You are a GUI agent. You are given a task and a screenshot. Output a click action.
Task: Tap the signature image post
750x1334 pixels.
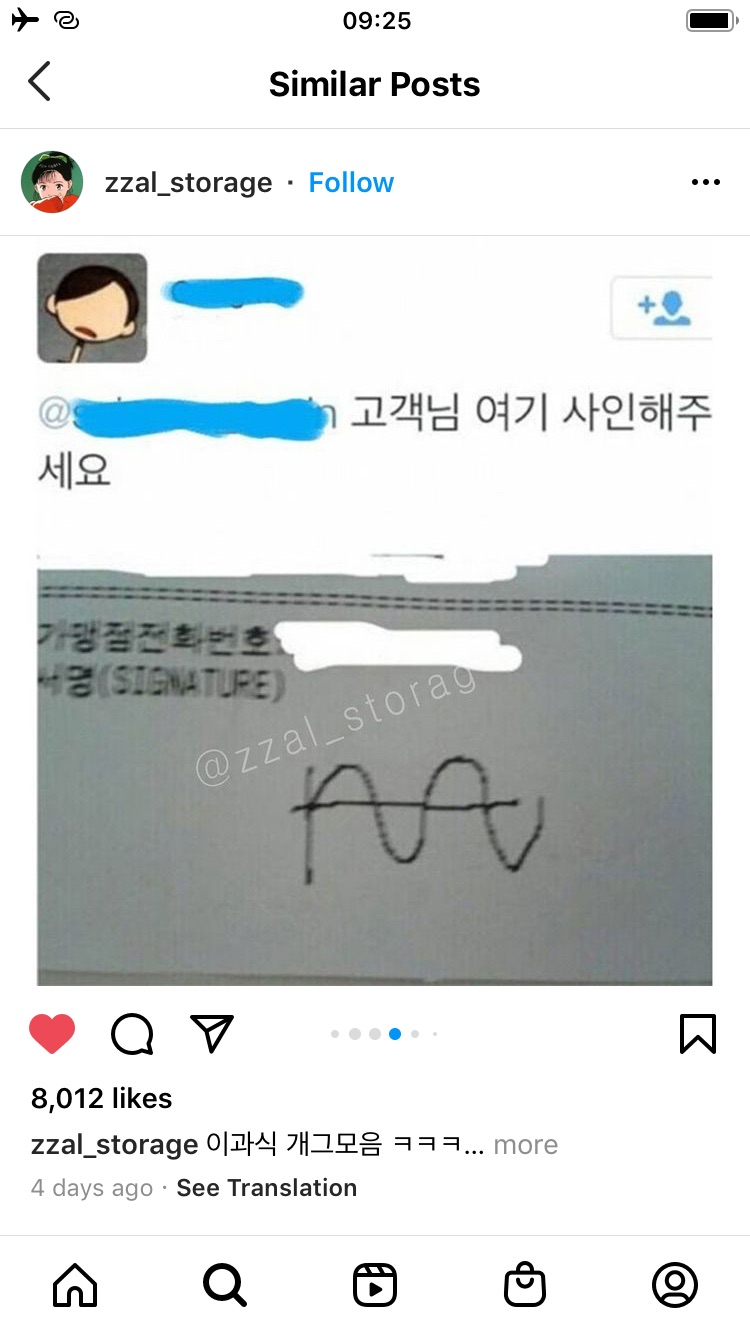[x=375, y=611]
